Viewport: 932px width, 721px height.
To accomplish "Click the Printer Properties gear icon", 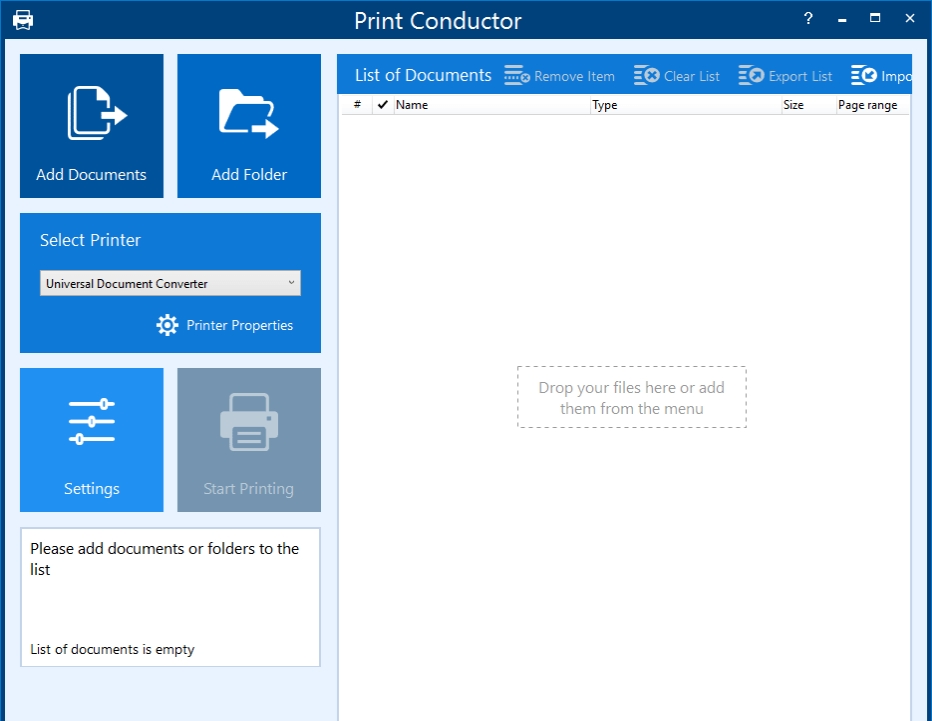I will tap(167, 325).
